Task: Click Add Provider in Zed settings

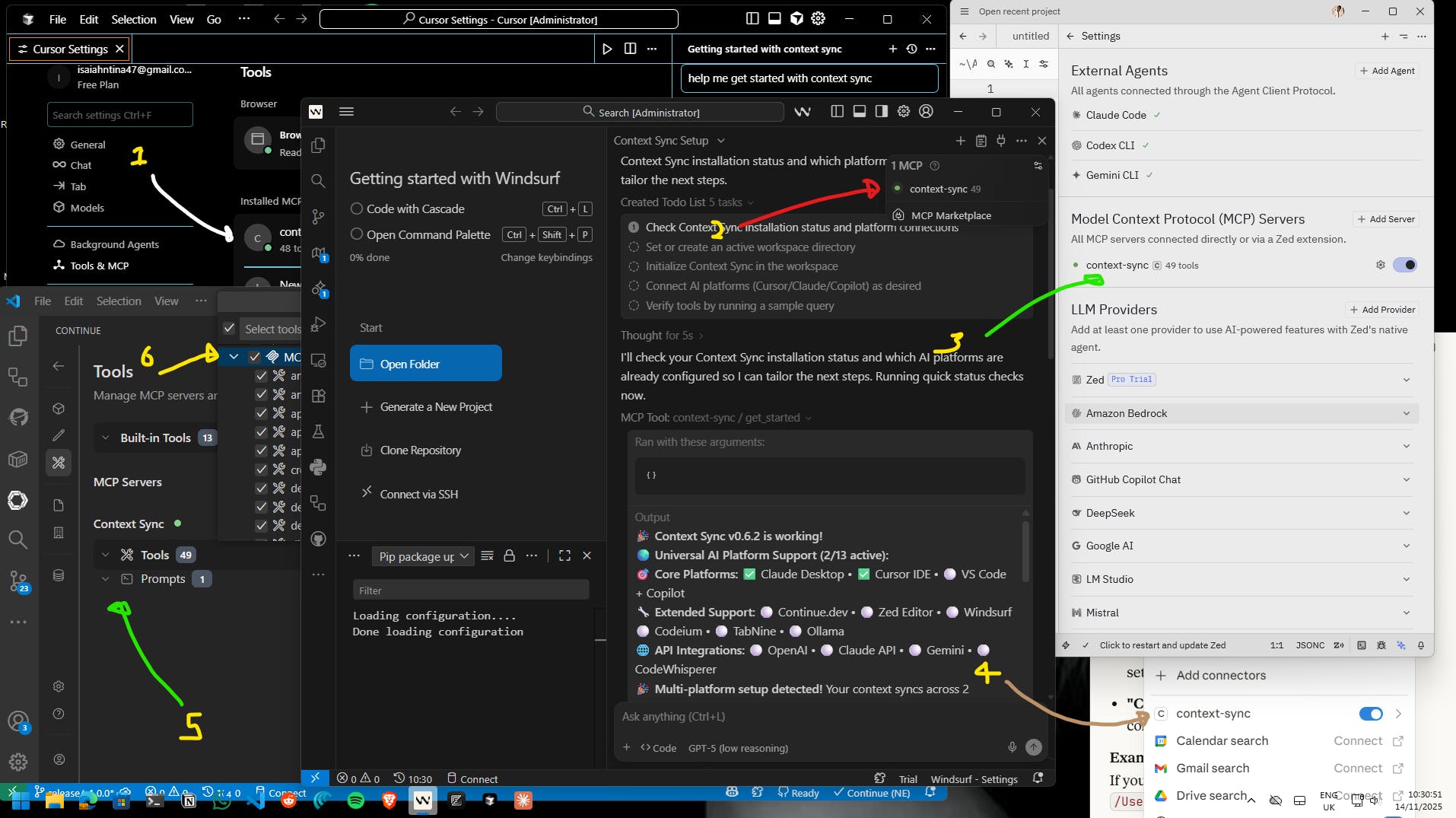Action: pos(1382,310)
